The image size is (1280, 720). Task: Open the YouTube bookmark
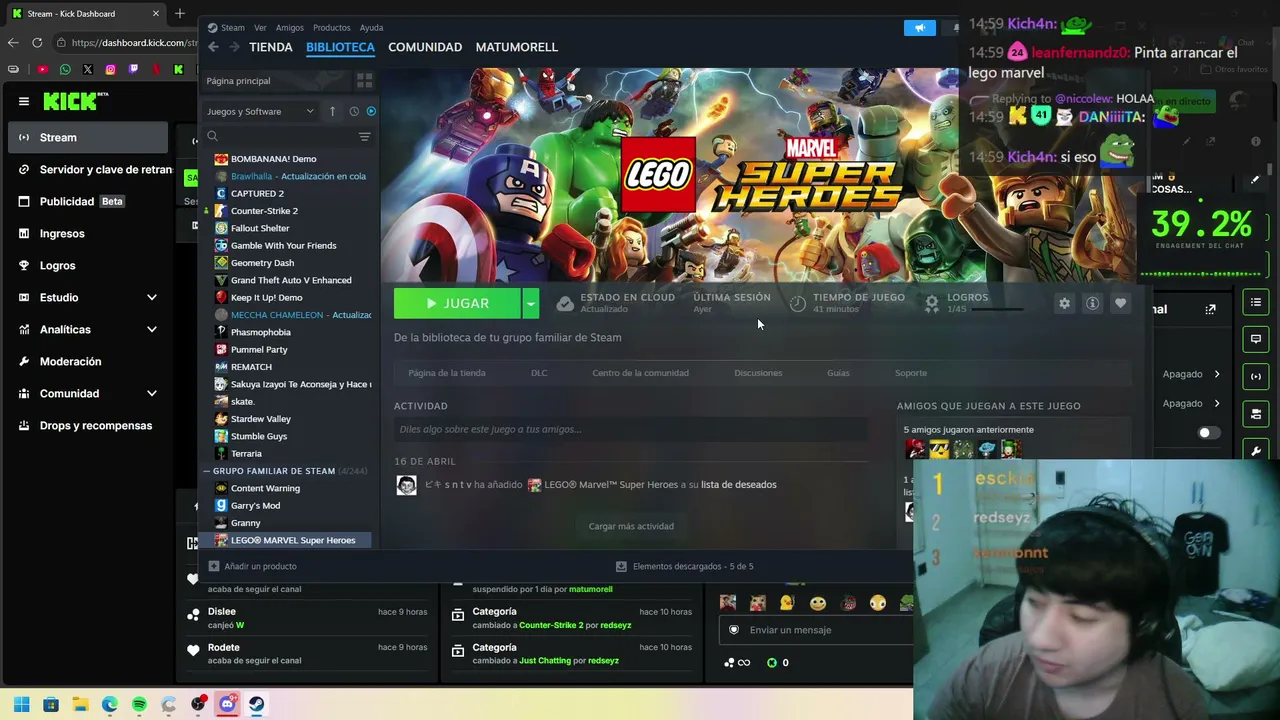point(42,69)
